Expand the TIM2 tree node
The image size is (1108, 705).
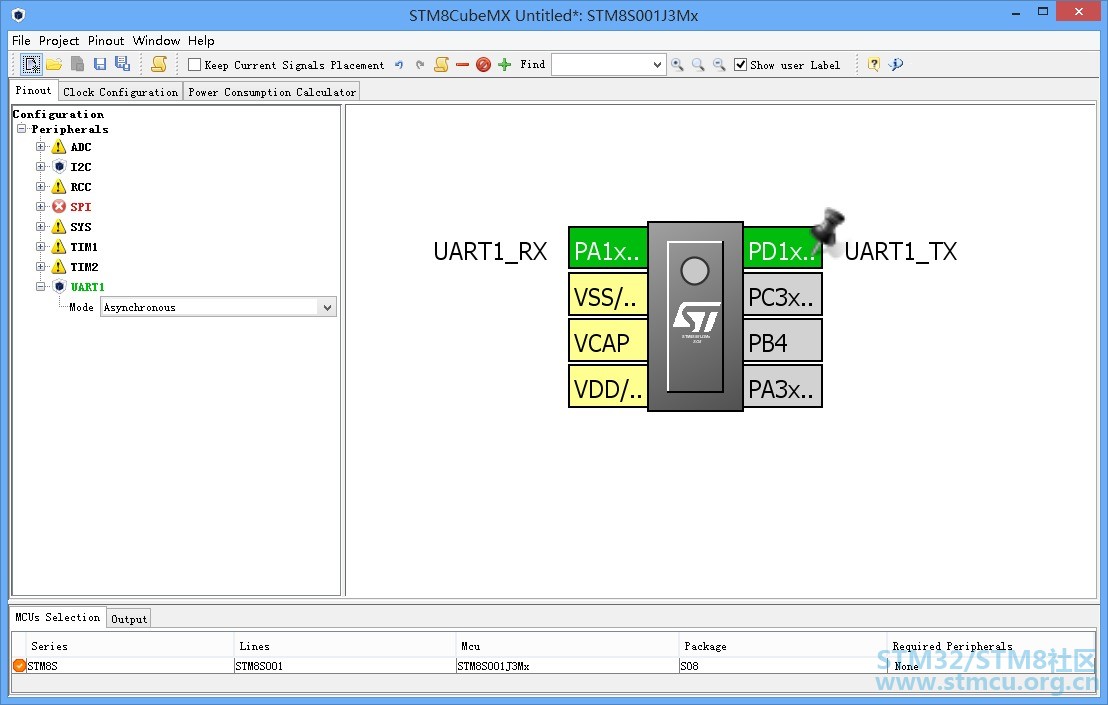pyautogui.click(x=40, y=267)
